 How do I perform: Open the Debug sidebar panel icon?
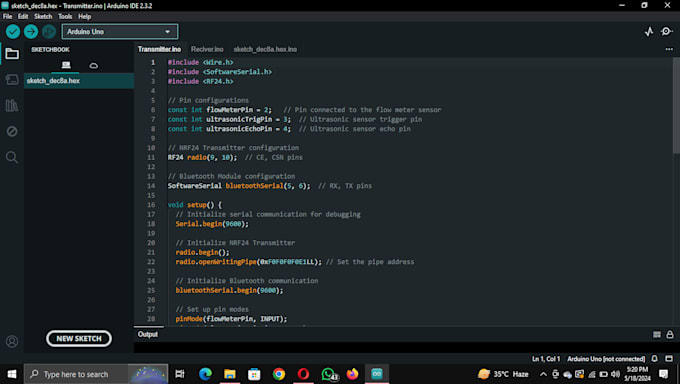click(12, 131)
